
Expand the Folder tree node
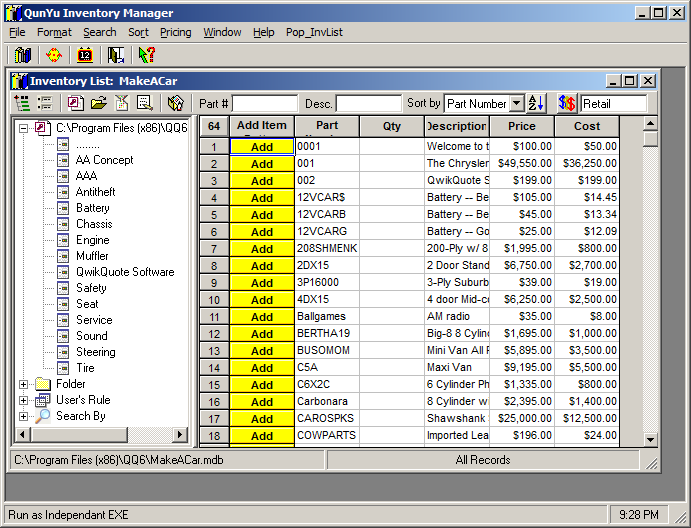[x=24, y=384]
